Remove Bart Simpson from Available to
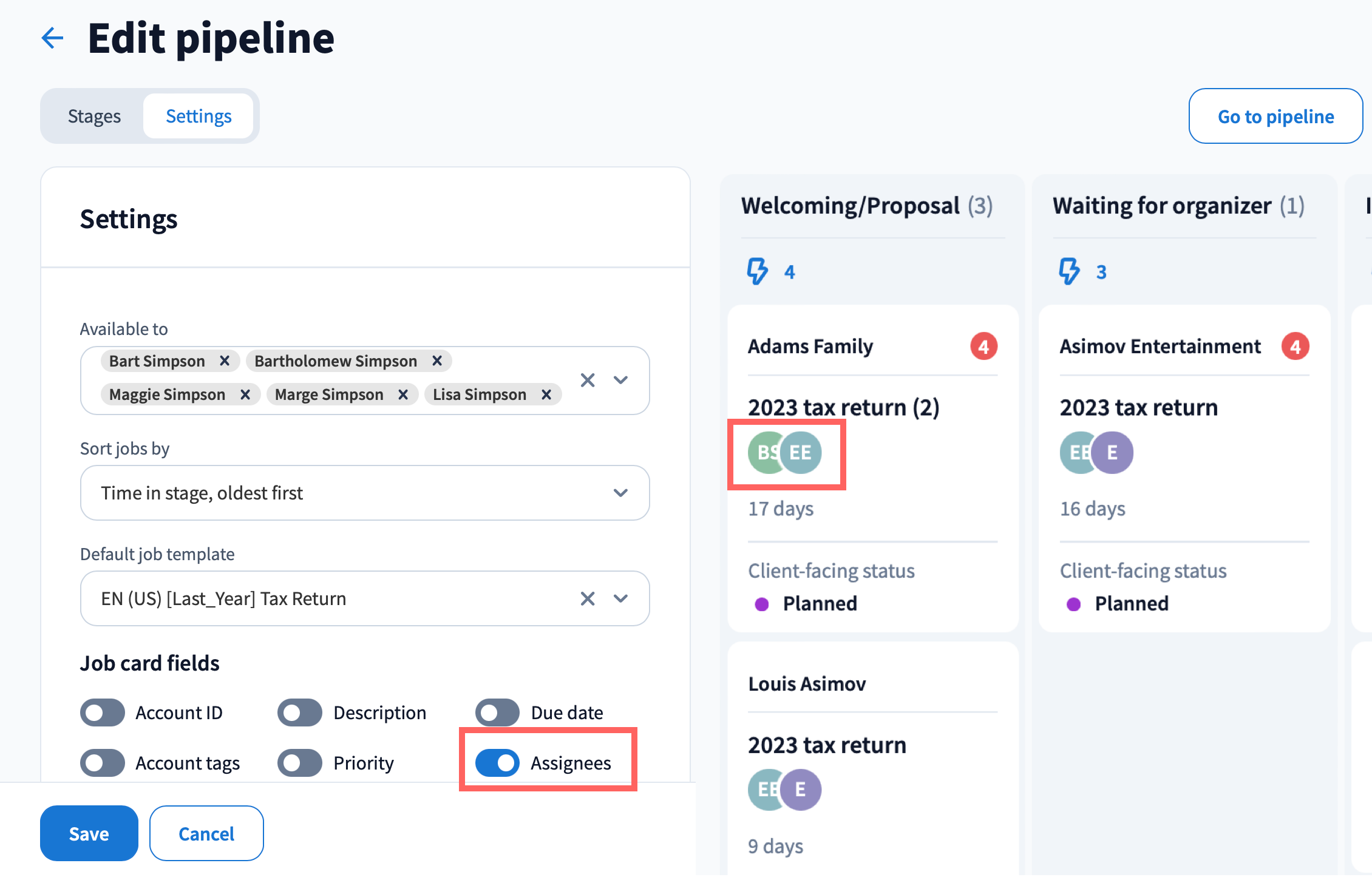 (225, 361)
